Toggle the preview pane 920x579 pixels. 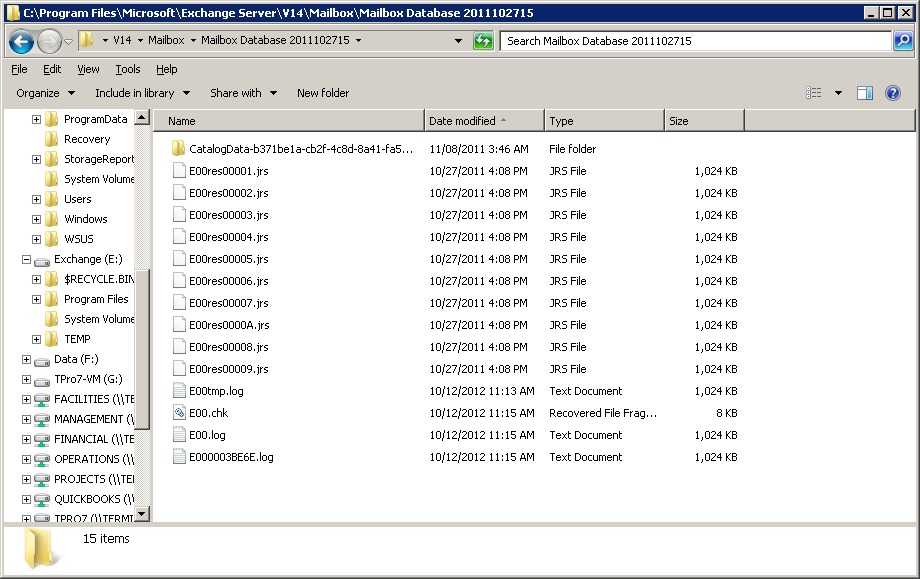click(x=864, y=92)
